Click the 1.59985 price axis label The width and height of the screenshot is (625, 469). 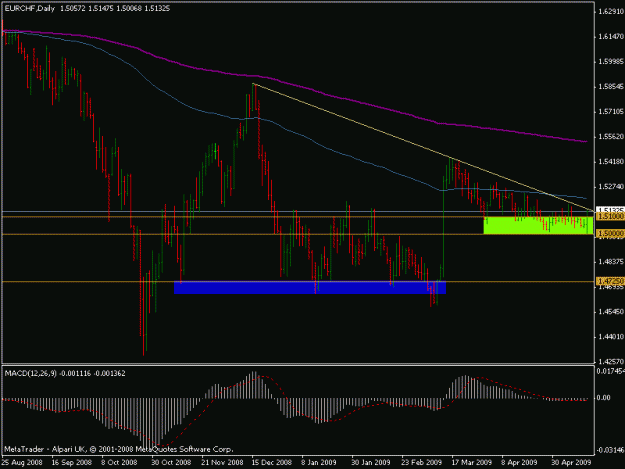tap(611, 62)
